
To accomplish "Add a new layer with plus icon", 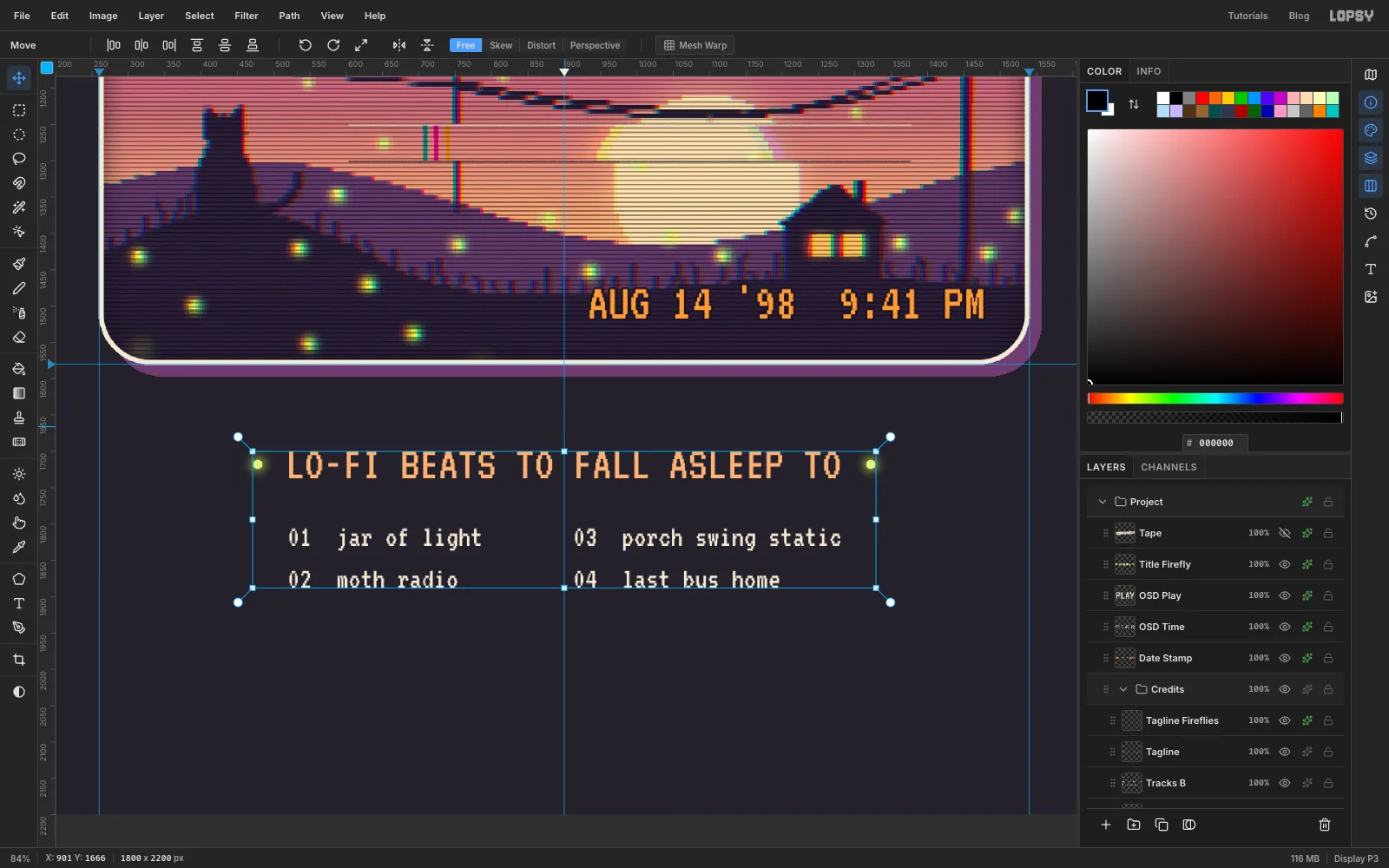I will (x=1106, y=825).
